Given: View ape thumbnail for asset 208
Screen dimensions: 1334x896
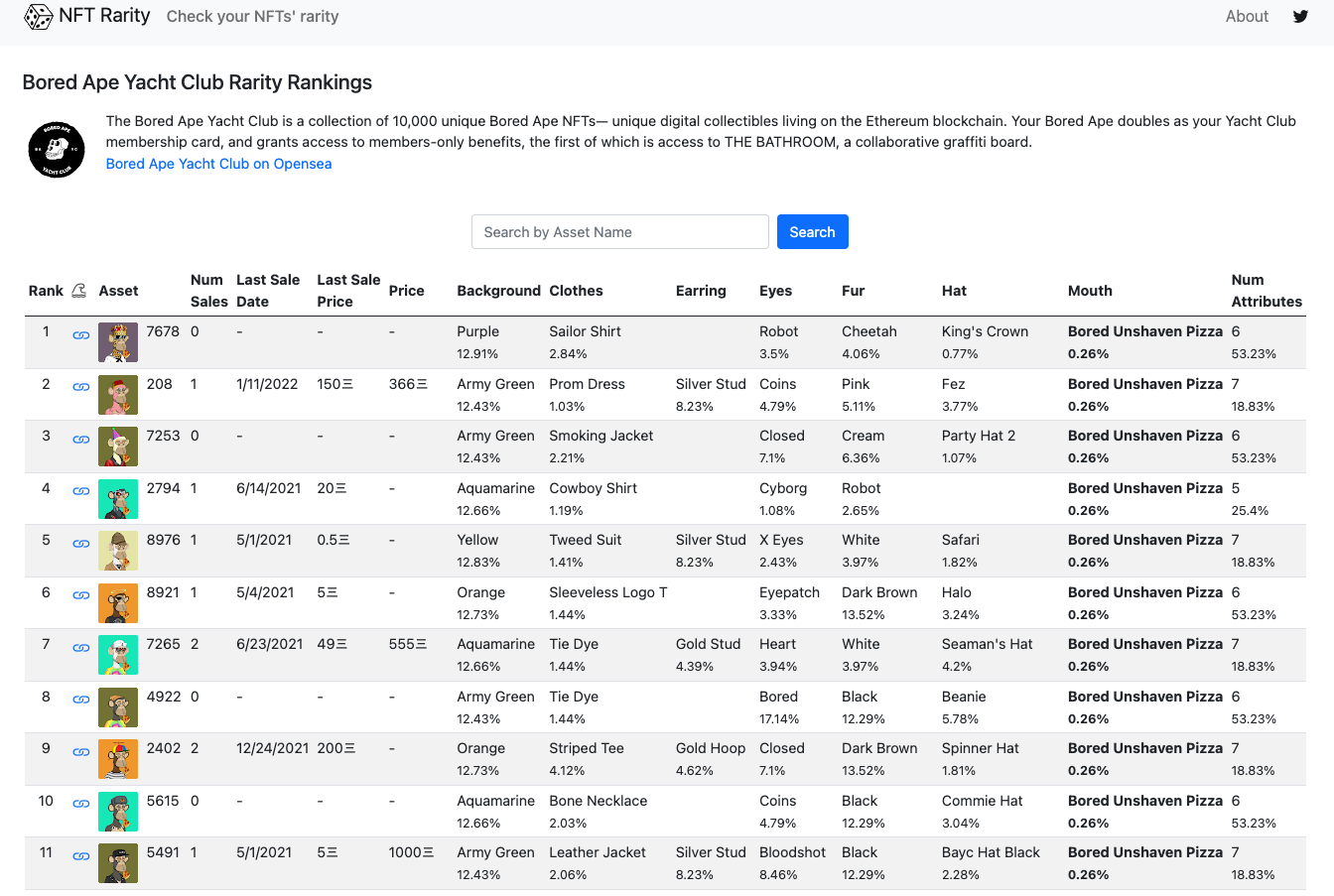Looking at the screenshot, I should click(x=118, y=395).
